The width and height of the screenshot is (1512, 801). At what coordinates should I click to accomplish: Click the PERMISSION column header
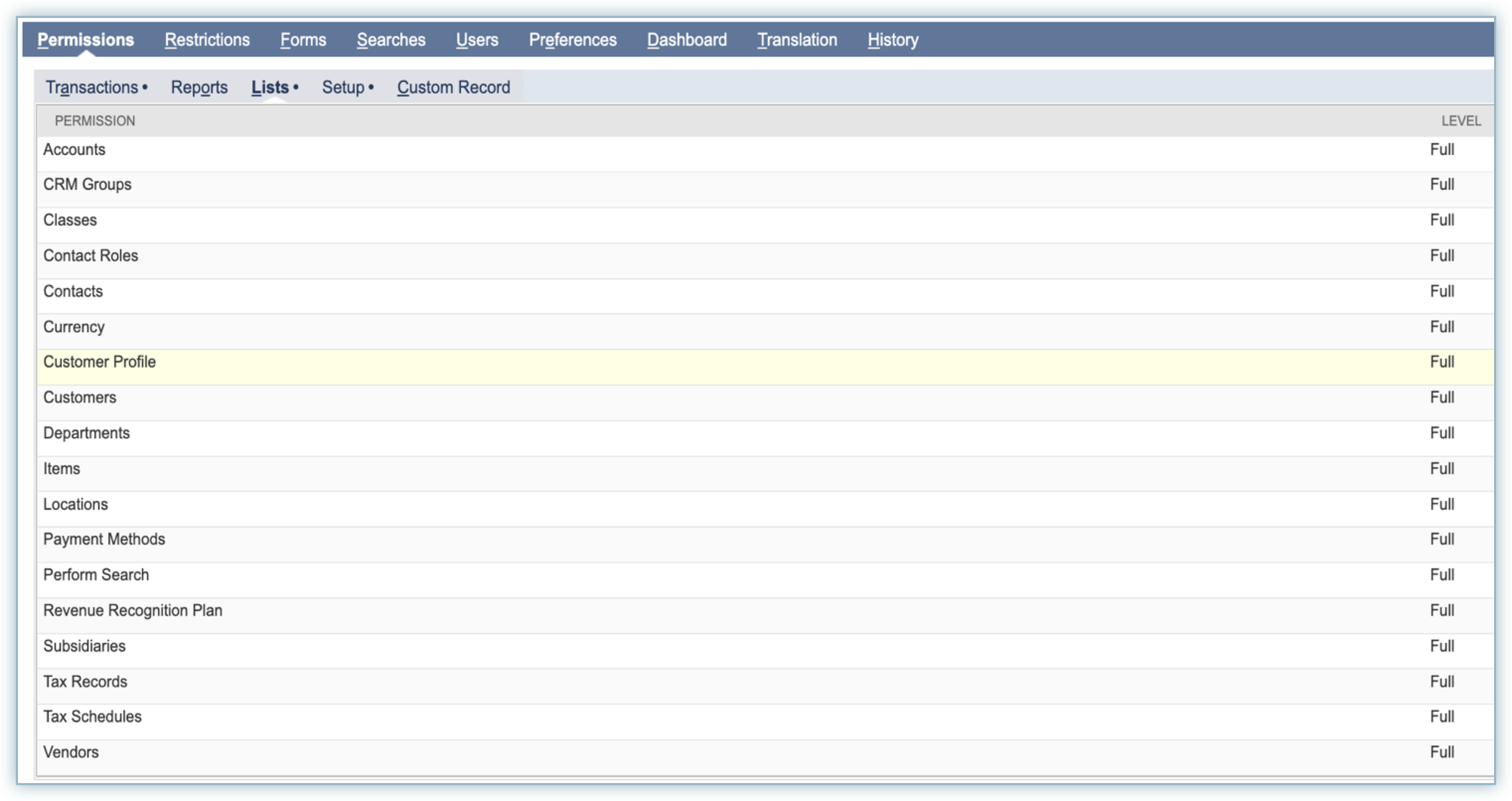95,121
